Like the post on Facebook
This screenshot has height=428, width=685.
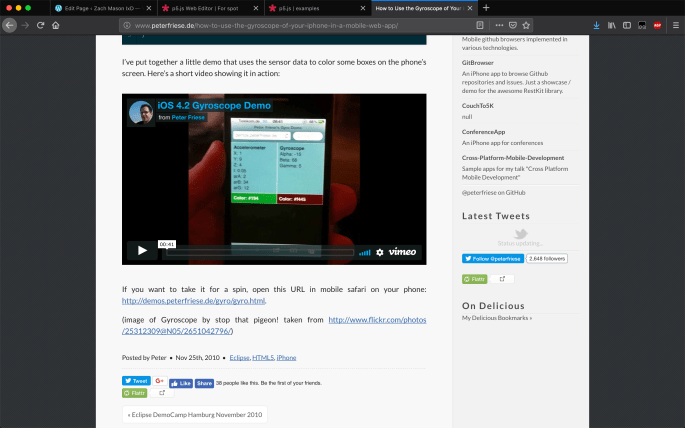(x=181, y=383)
